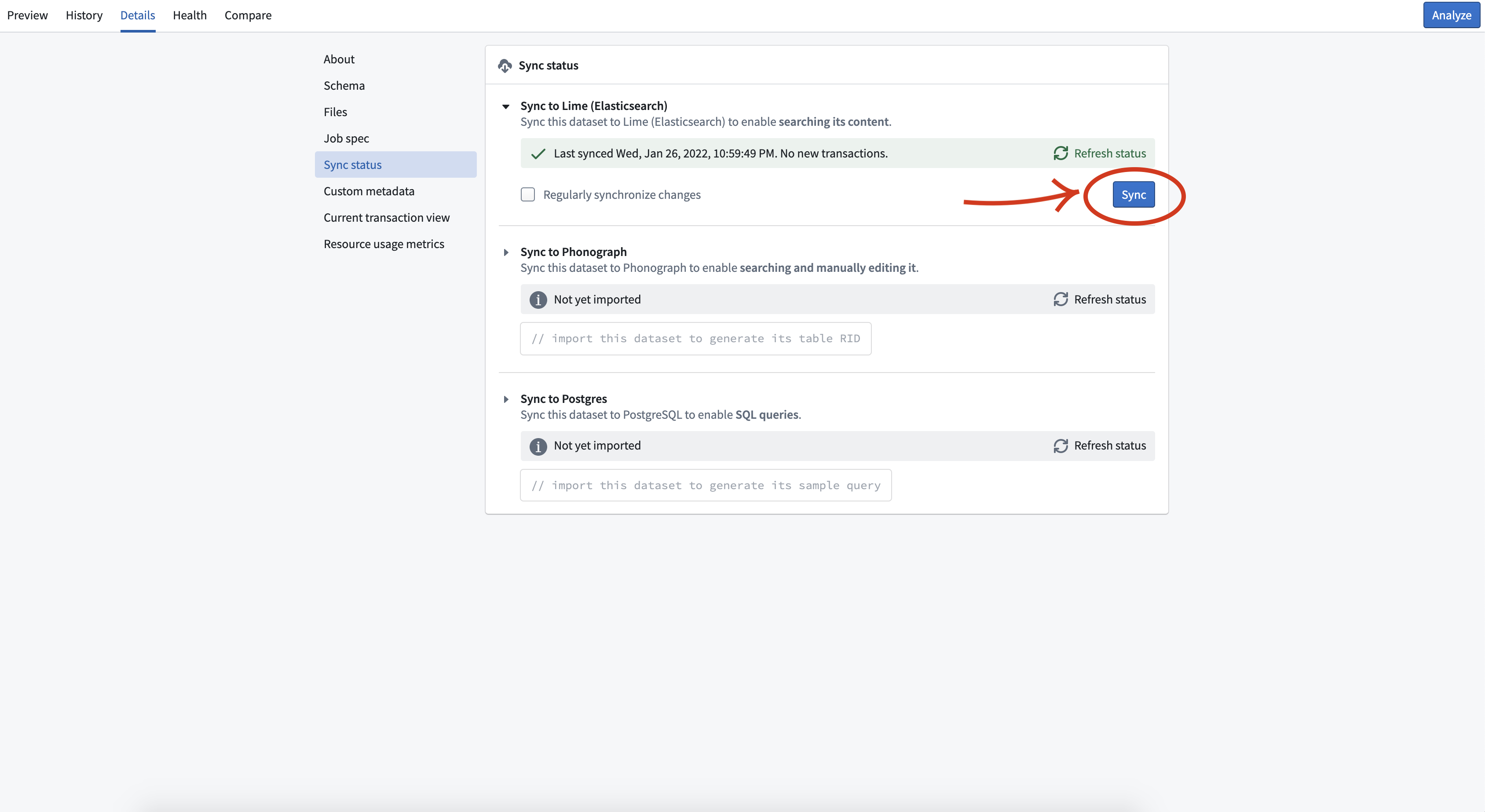
Task: Open Resource usage metrics section
Action: (x=384, y=245)
